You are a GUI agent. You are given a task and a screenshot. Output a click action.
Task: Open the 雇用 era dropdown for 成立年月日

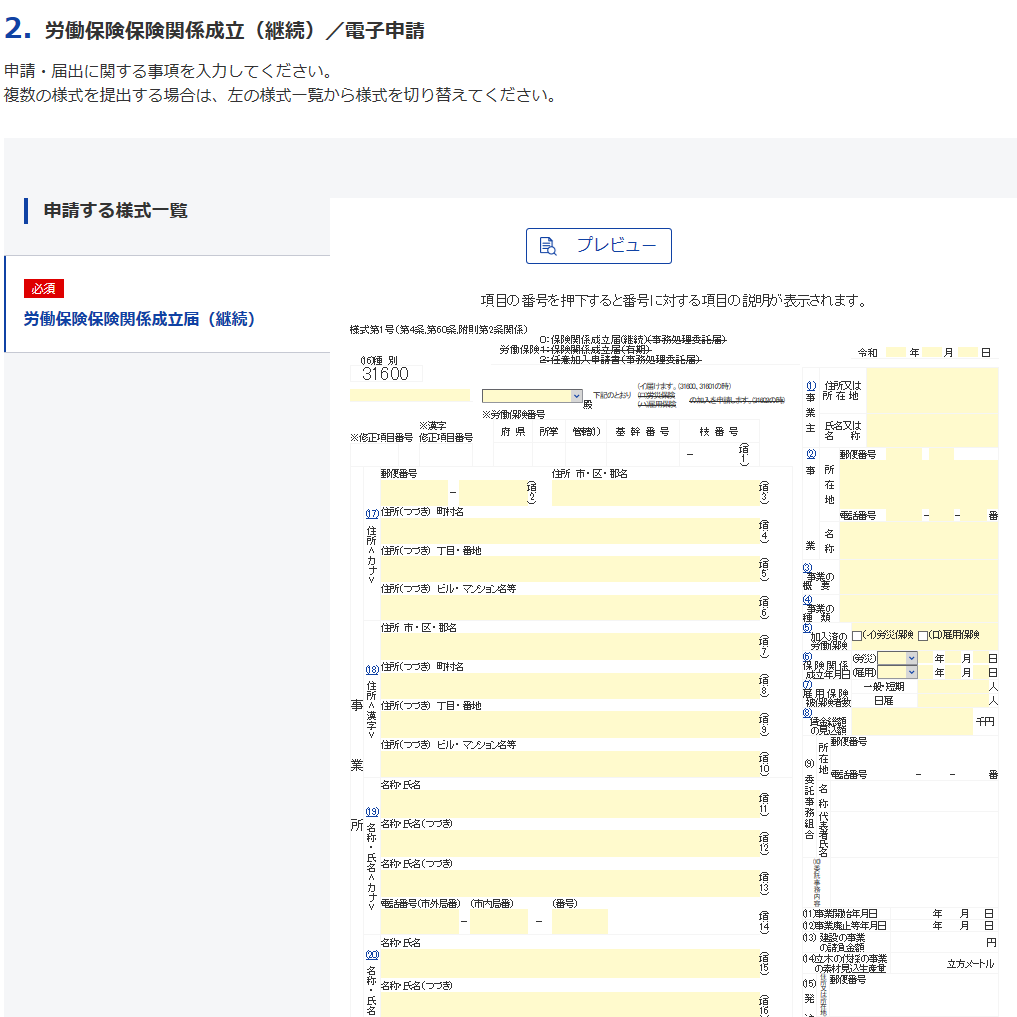point(897,672)
